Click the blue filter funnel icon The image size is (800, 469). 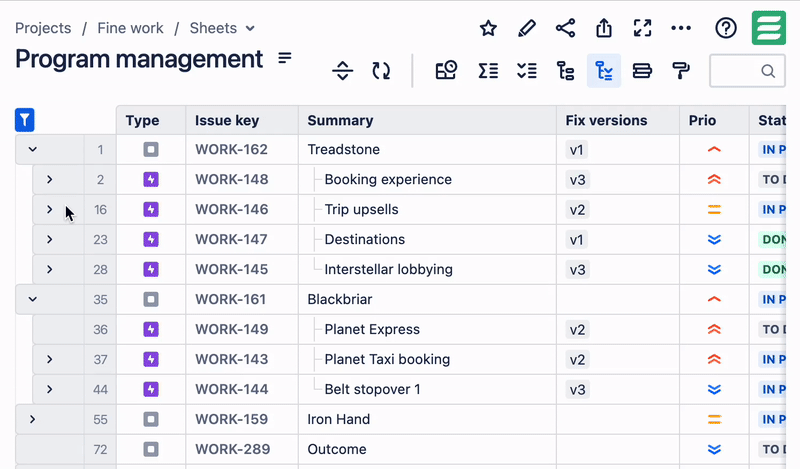(24, 120)
